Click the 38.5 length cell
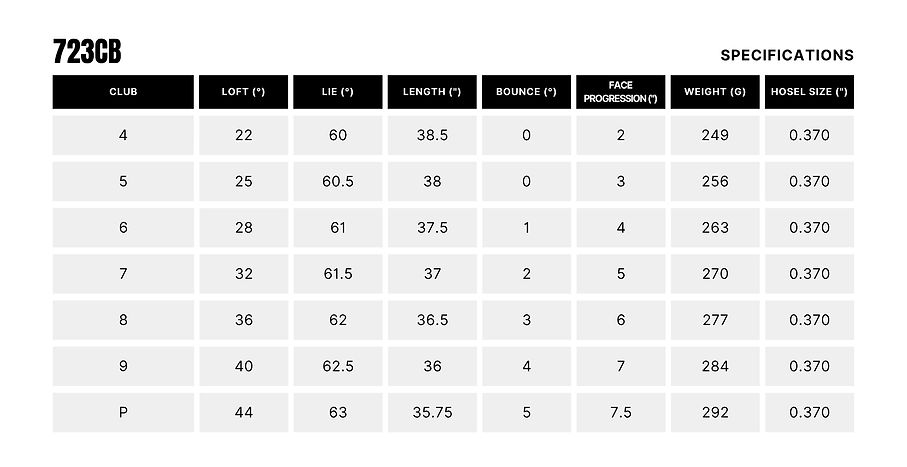 click(432, 135)
